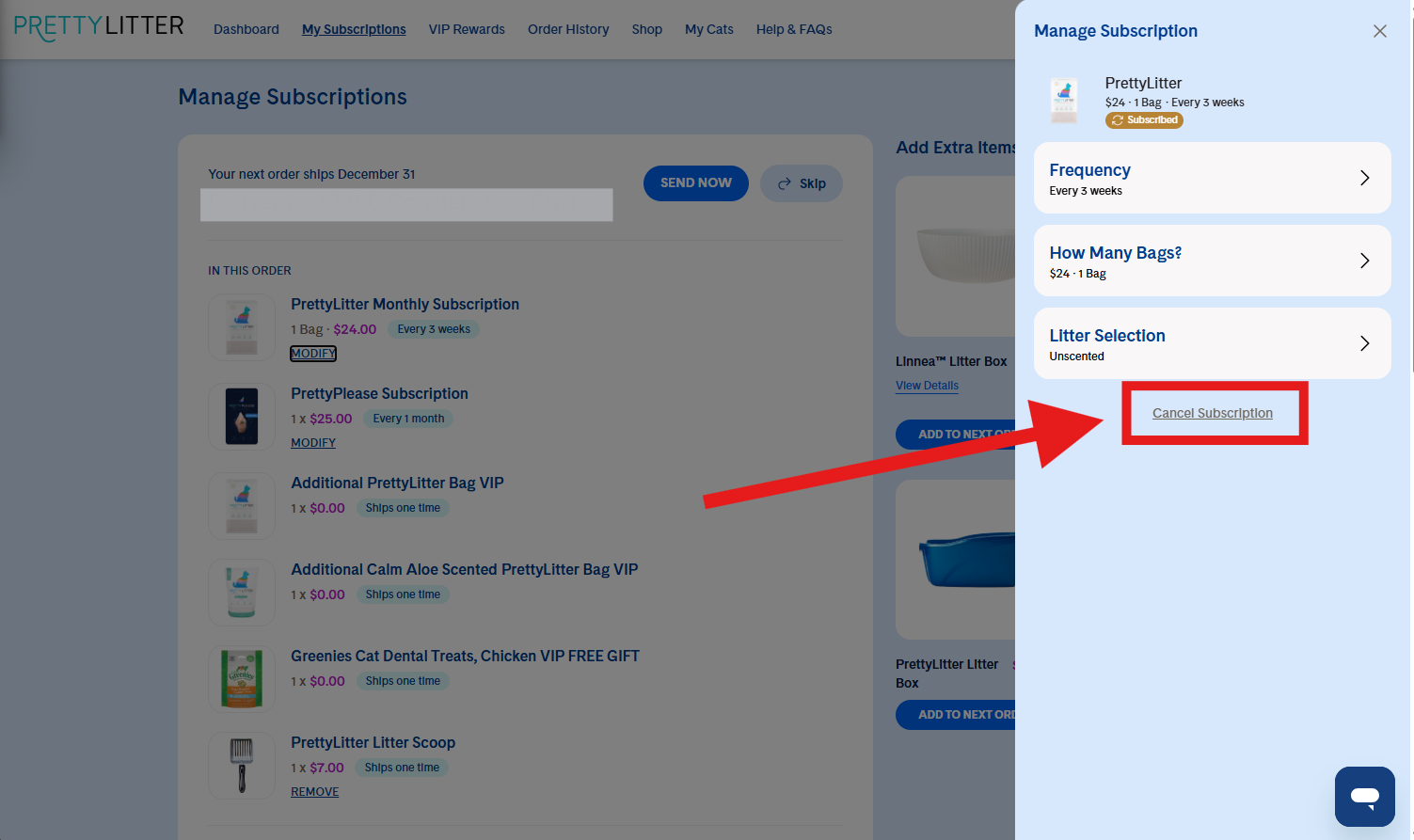Expand the How Many Bags? option
This screenshot has height=840, width=1414.
click(1212, 261)
